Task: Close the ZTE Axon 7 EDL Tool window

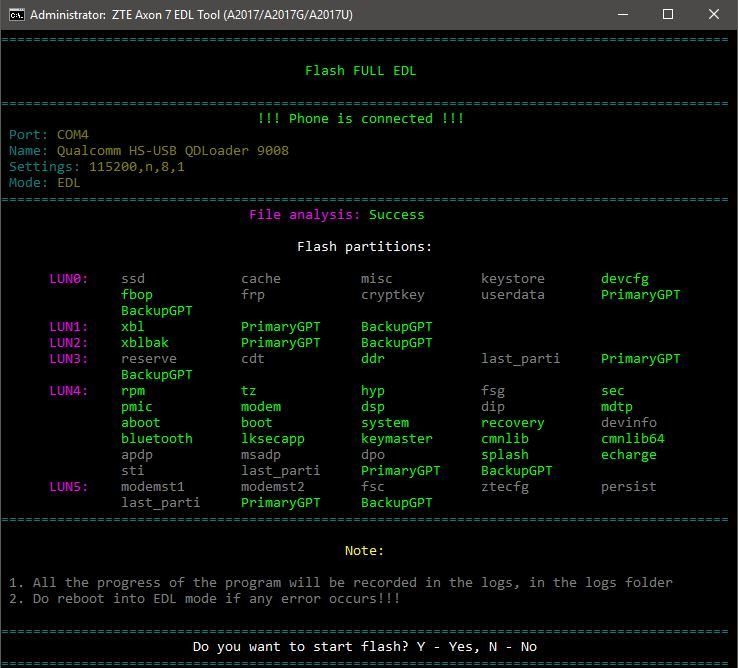Action: click(x=714, y=15)
